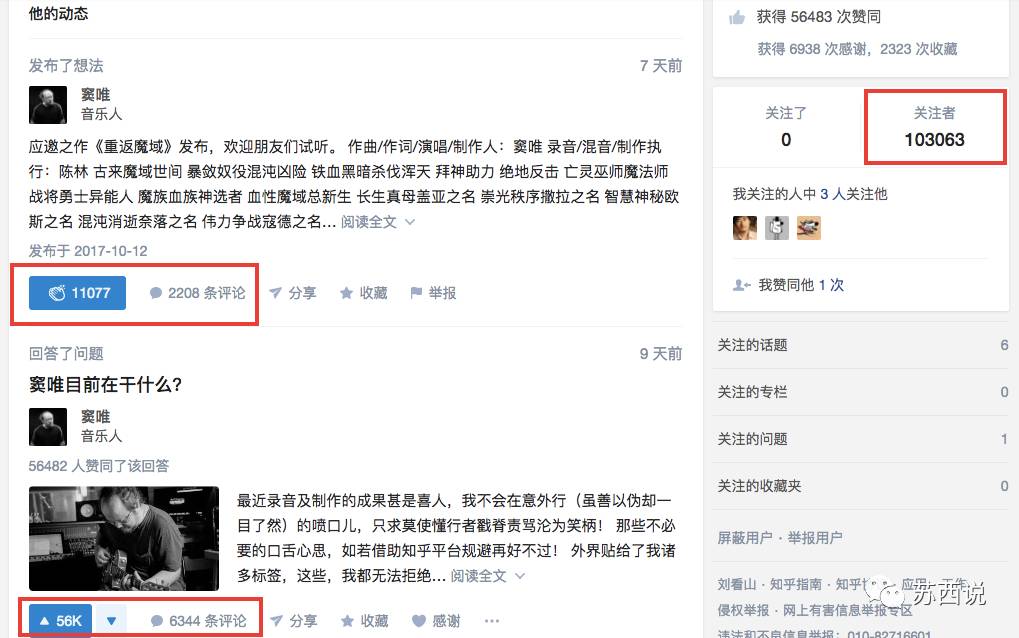Click the clap button showing 11077

point(77,293)
